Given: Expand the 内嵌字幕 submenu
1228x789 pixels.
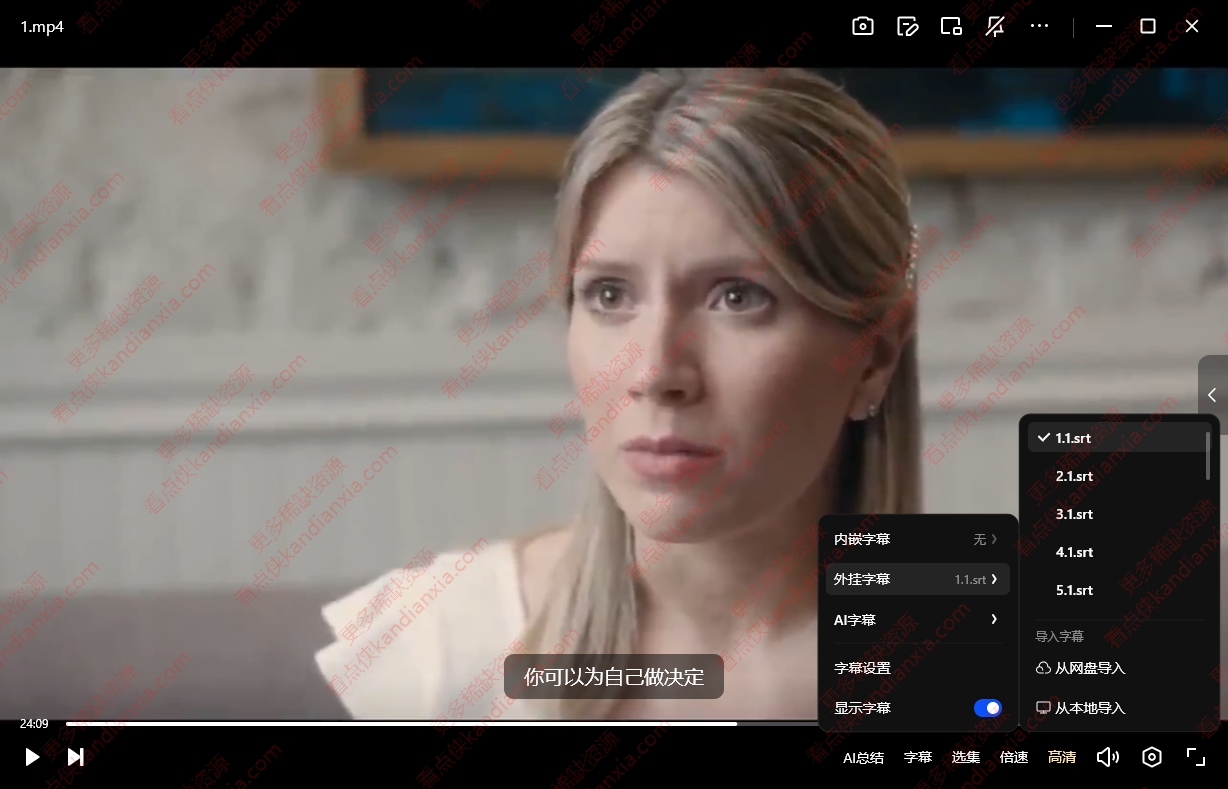Looking at the screenshot, I should (917, 539).
